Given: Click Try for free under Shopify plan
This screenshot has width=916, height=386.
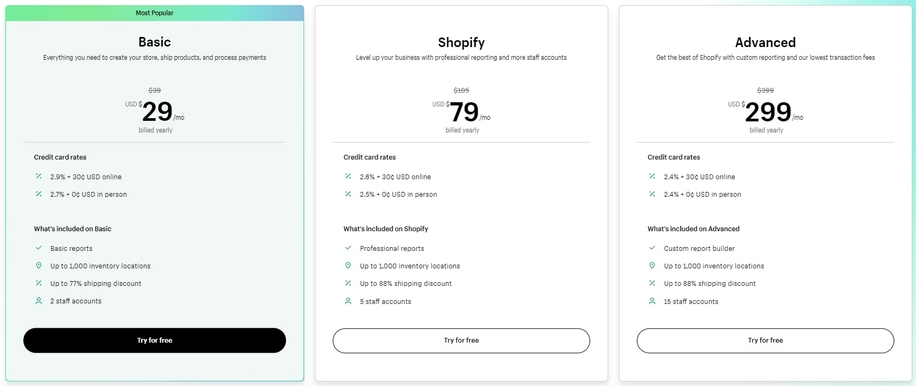Looking at the screenshot, I should click(x=461, y=340).
